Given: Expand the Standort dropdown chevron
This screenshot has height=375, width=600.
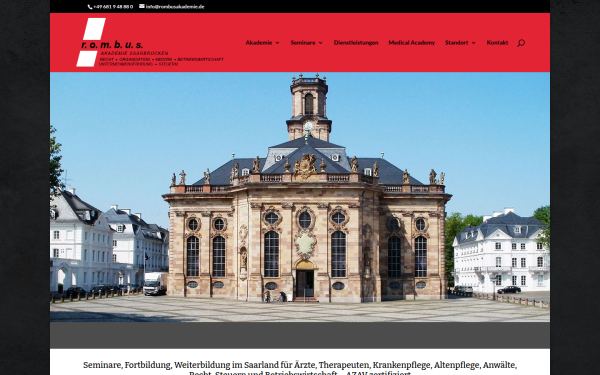Looking at the screenshot, I should (474, 43).
